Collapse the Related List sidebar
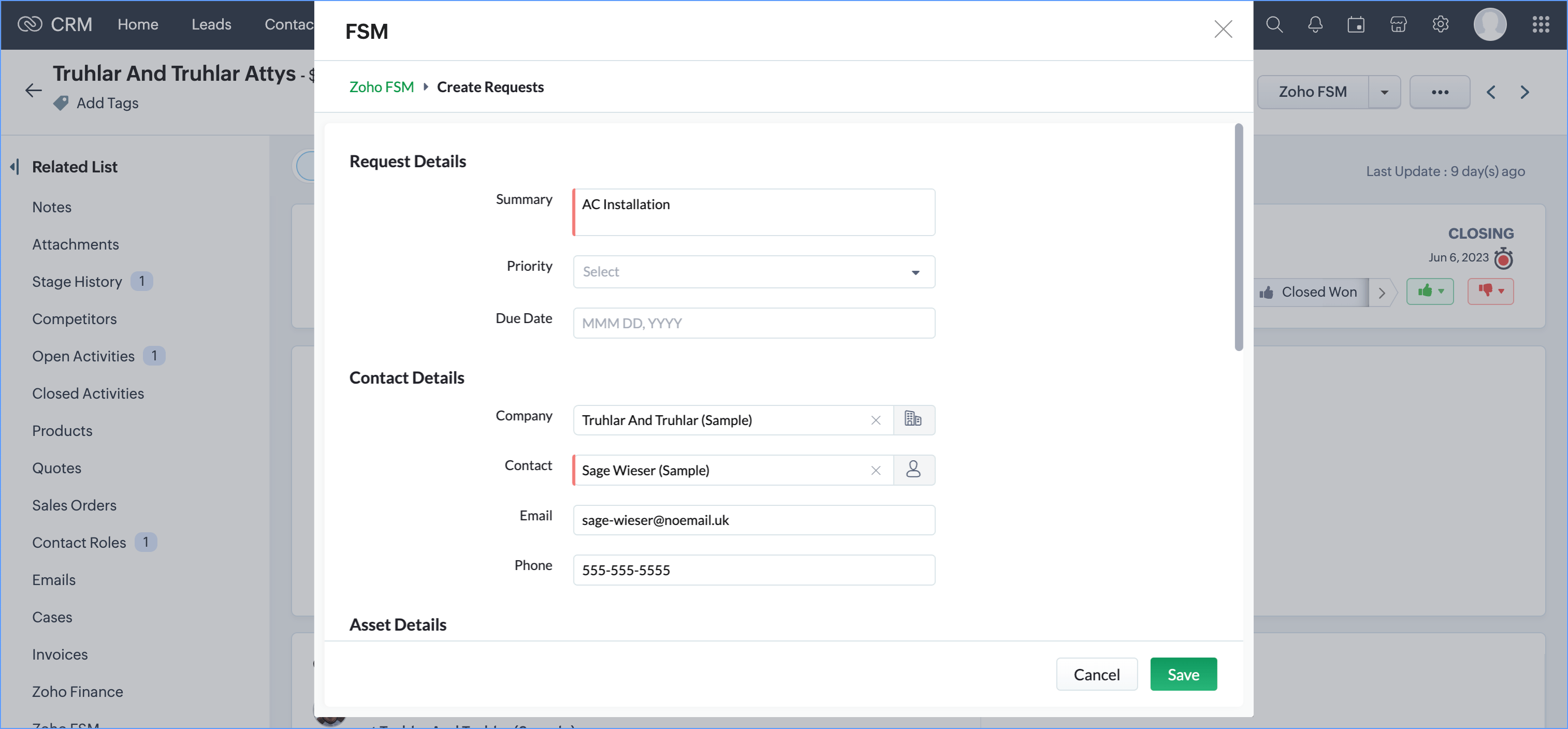1568x729 pixels. (x=14, y=167)
